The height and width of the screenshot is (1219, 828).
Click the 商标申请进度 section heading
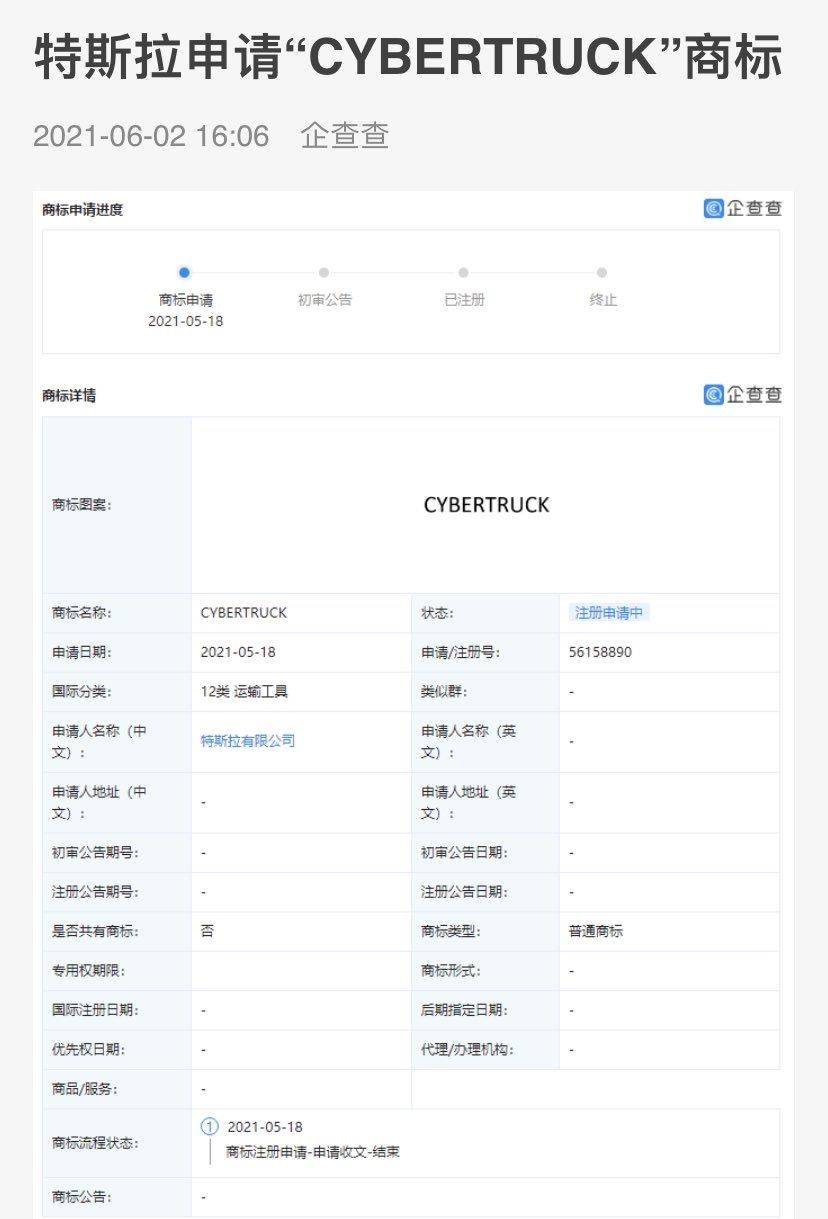pyautogui.click(x=82, y=209)
